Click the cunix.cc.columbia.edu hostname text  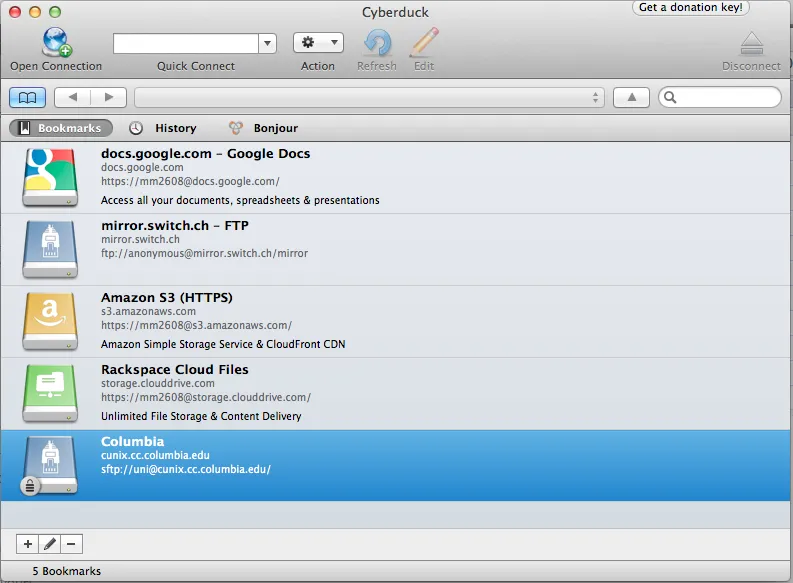pyautogui.click(x=155, y=455)
